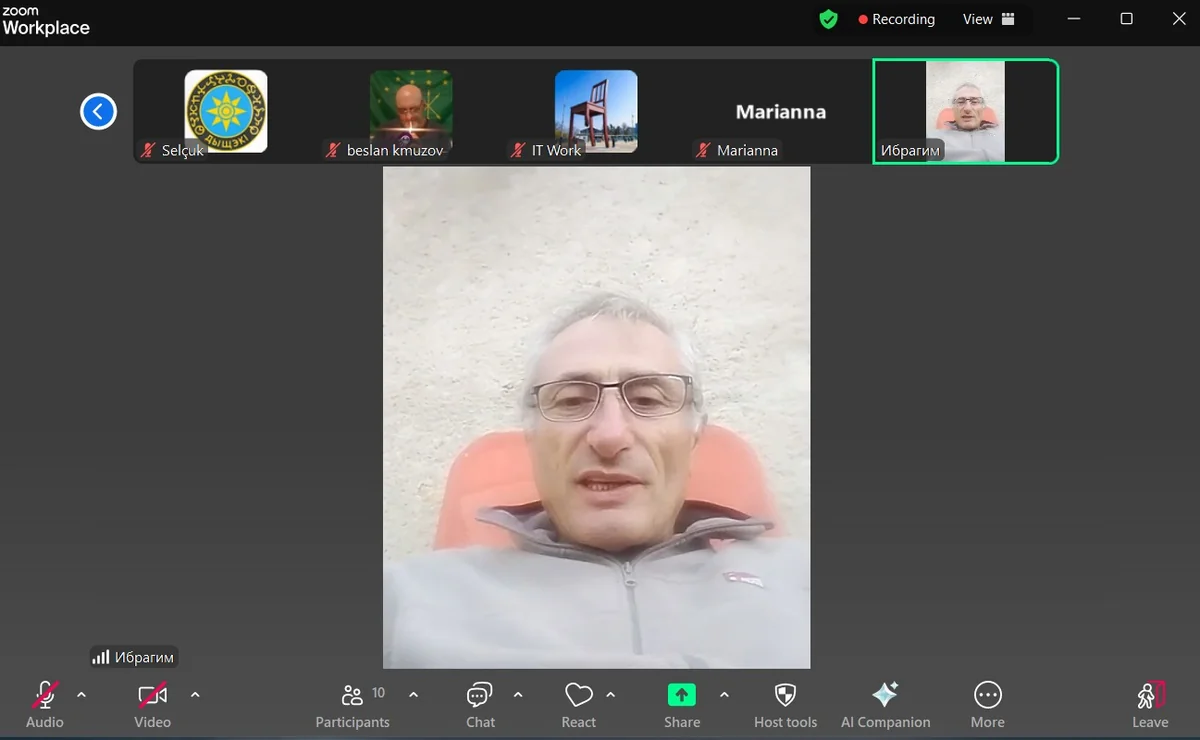Expand video options arrow next to Video
Viewport: 1200px width, 740px height.
195,694
